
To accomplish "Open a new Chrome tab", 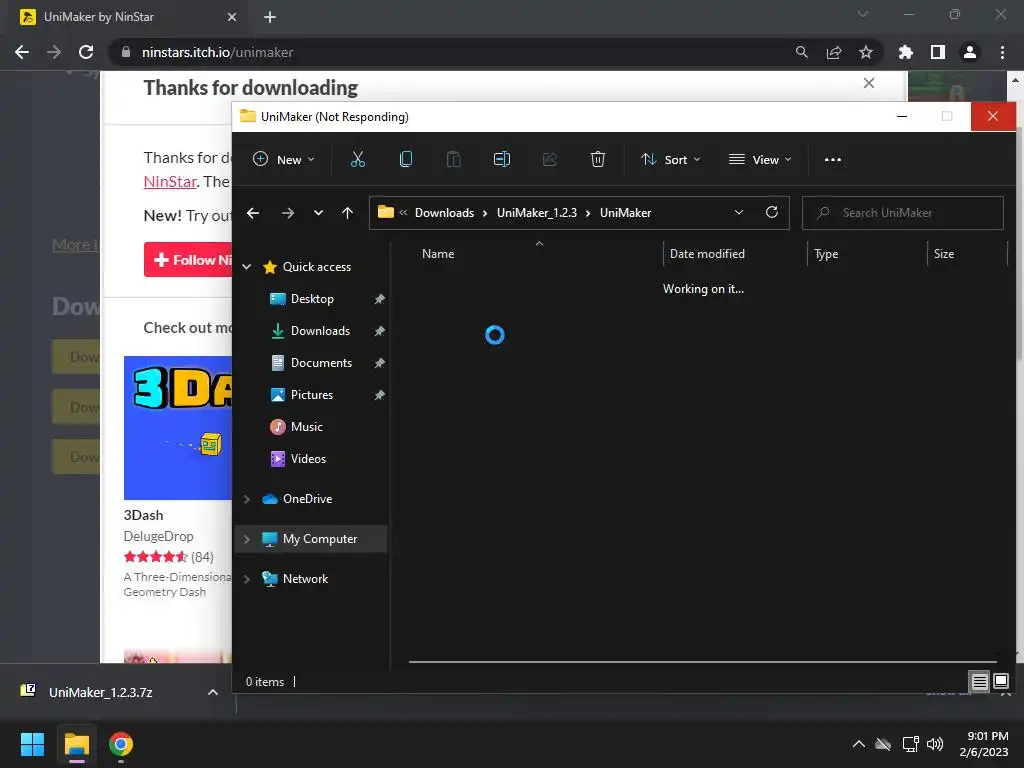I will pos(270,17).
